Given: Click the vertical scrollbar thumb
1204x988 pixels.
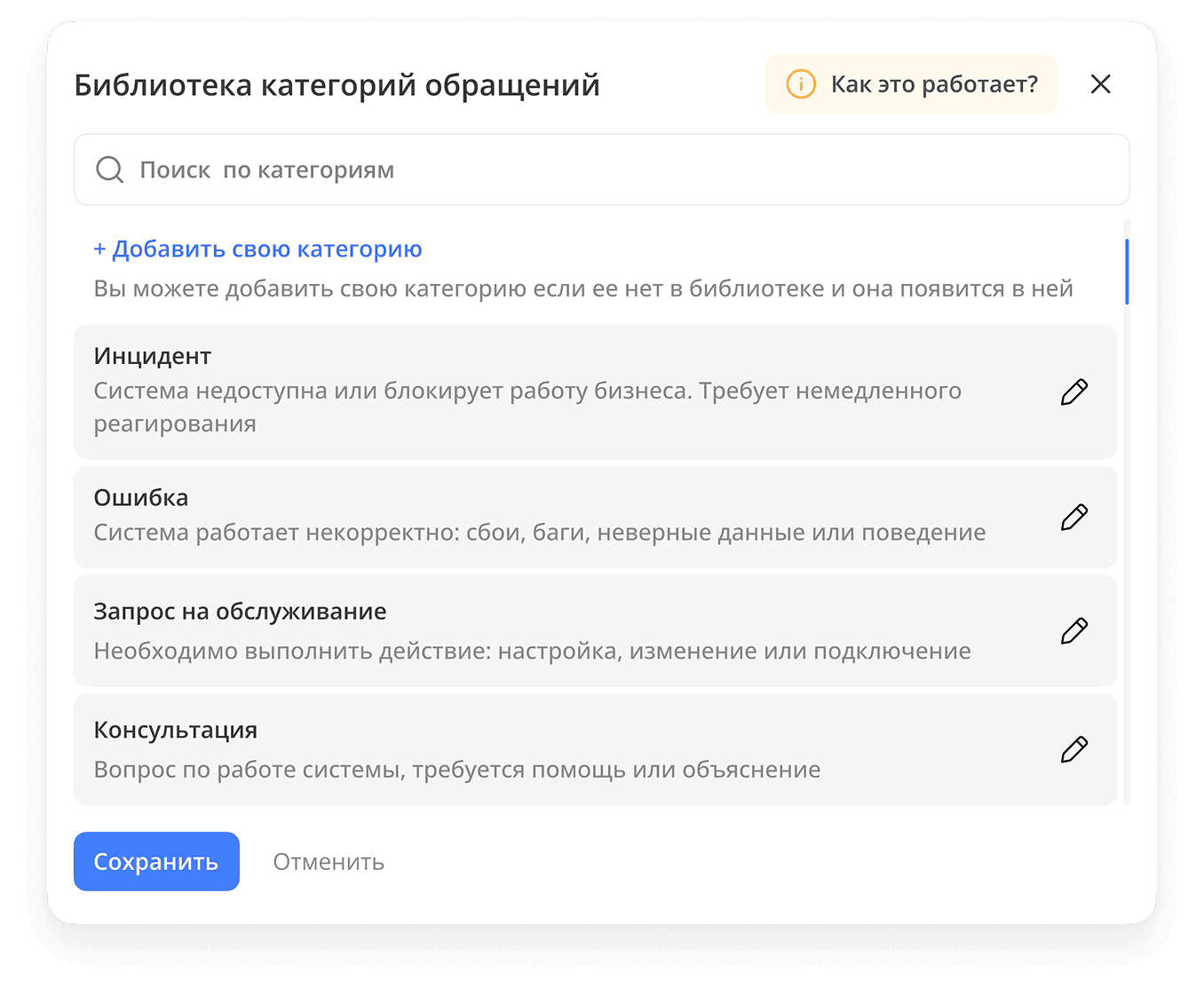Looking at the screenshot, I should pyautogui.click(x=1127, y=272).
